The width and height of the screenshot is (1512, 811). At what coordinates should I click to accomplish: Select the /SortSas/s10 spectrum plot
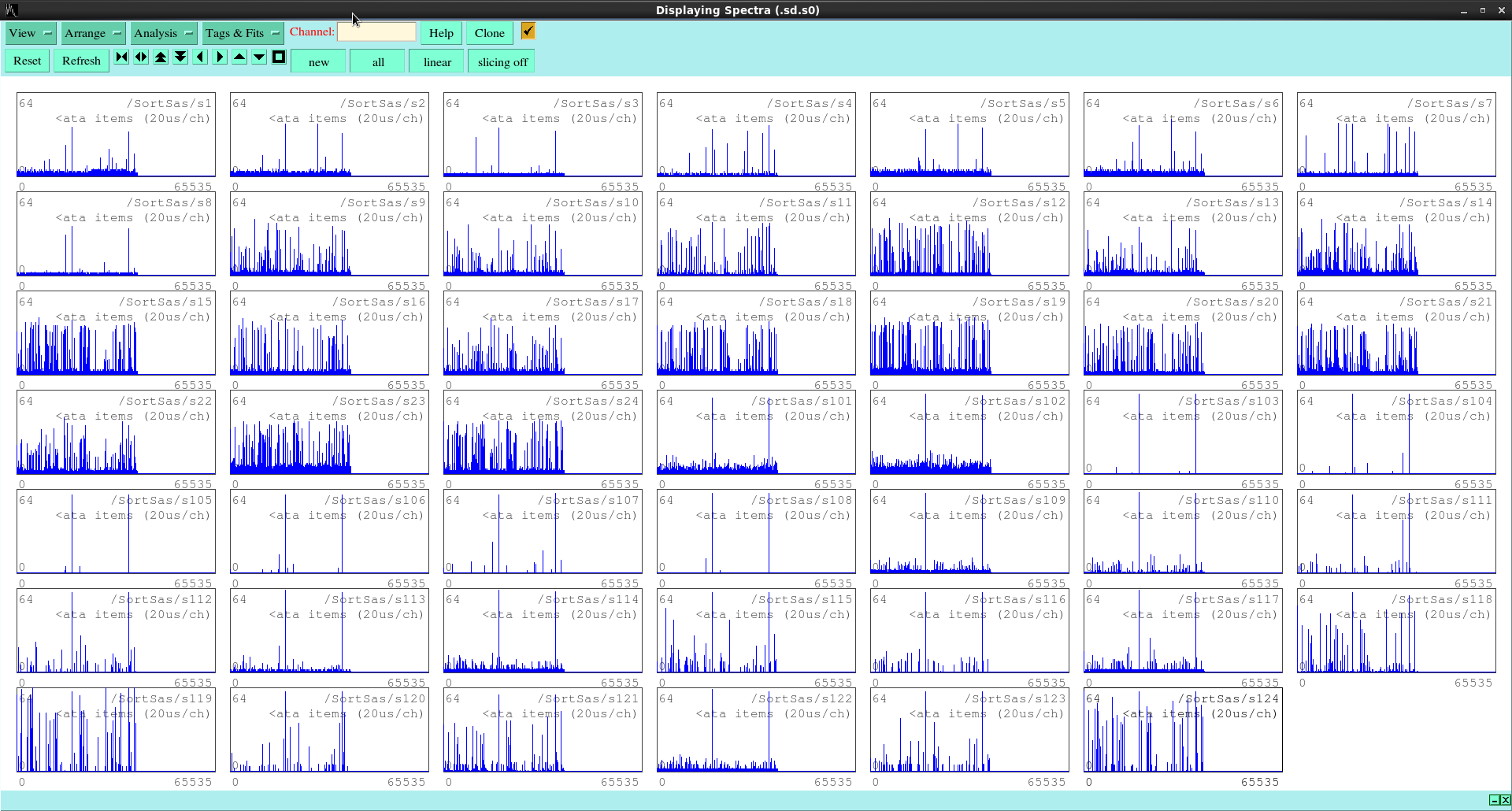click(543, 234)
